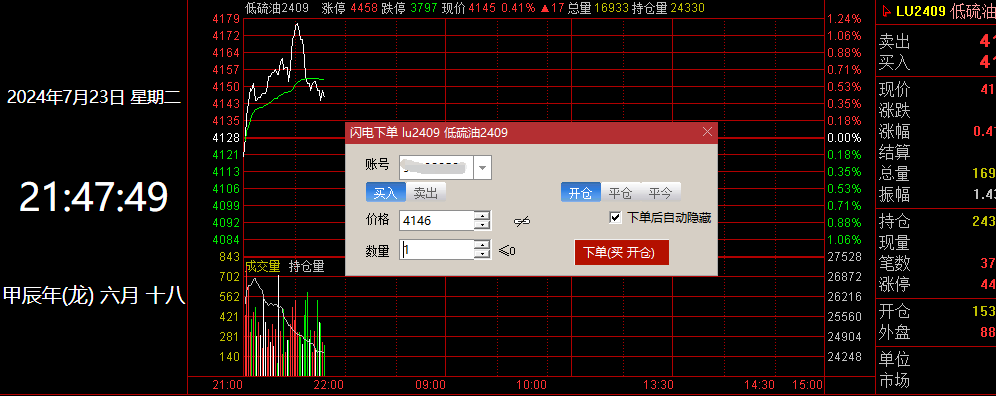Choose 平仓 position option
This screenshot has width=996, height=396.
(x=620, y=193)
